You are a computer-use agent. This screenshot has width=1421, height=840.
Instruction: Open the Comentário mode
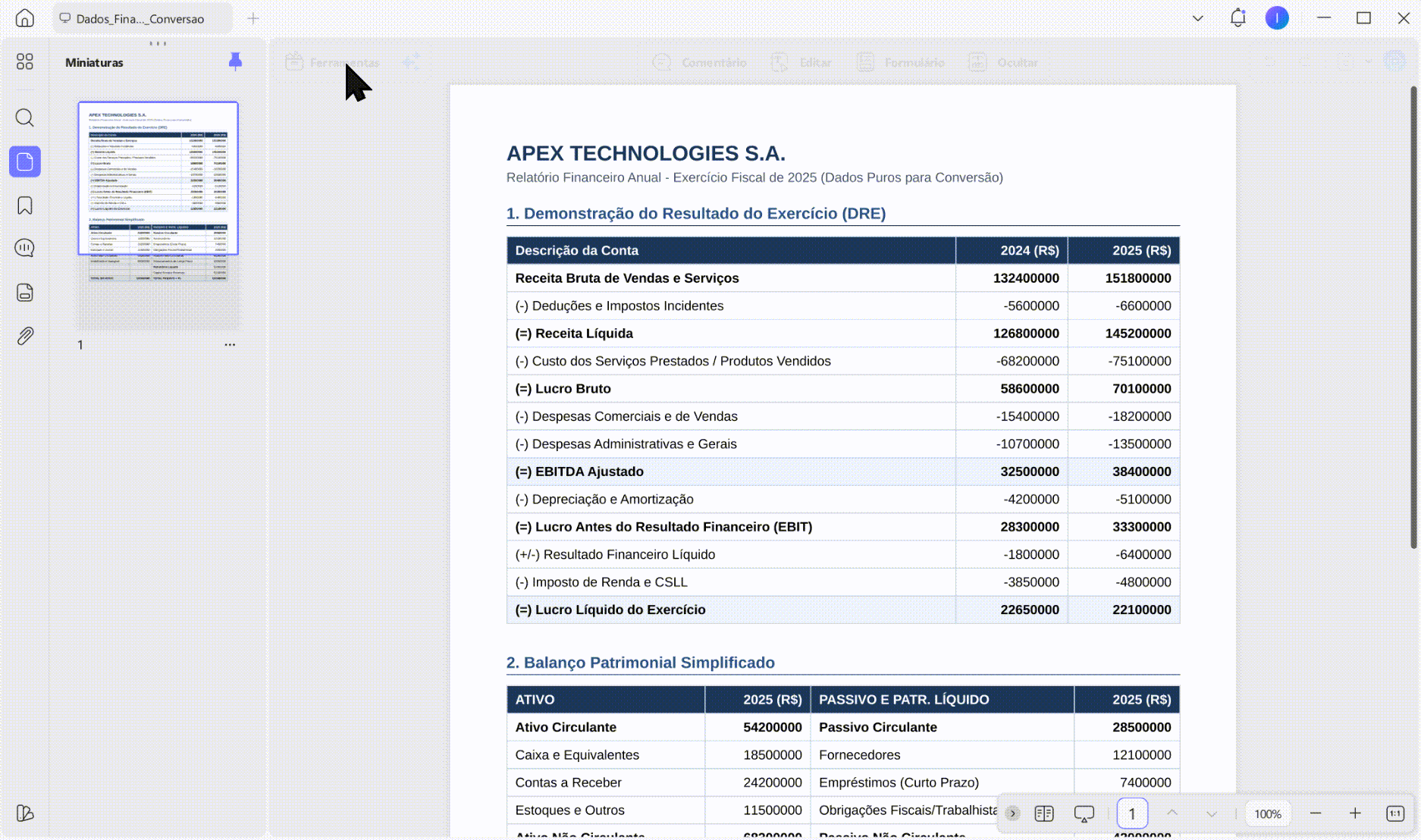(x=700, y=62)
